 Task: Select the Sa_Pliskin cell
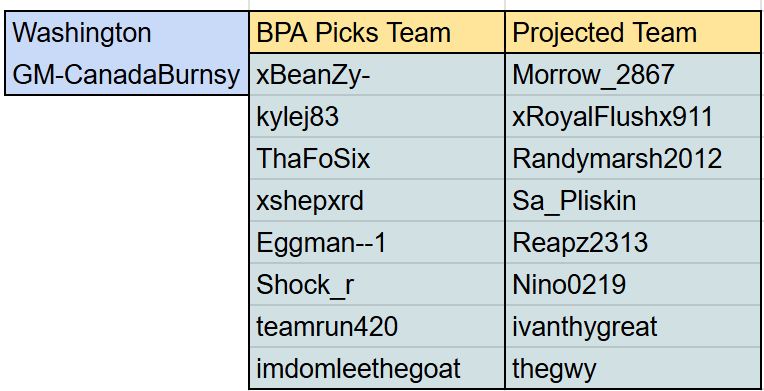pos(632,200)
